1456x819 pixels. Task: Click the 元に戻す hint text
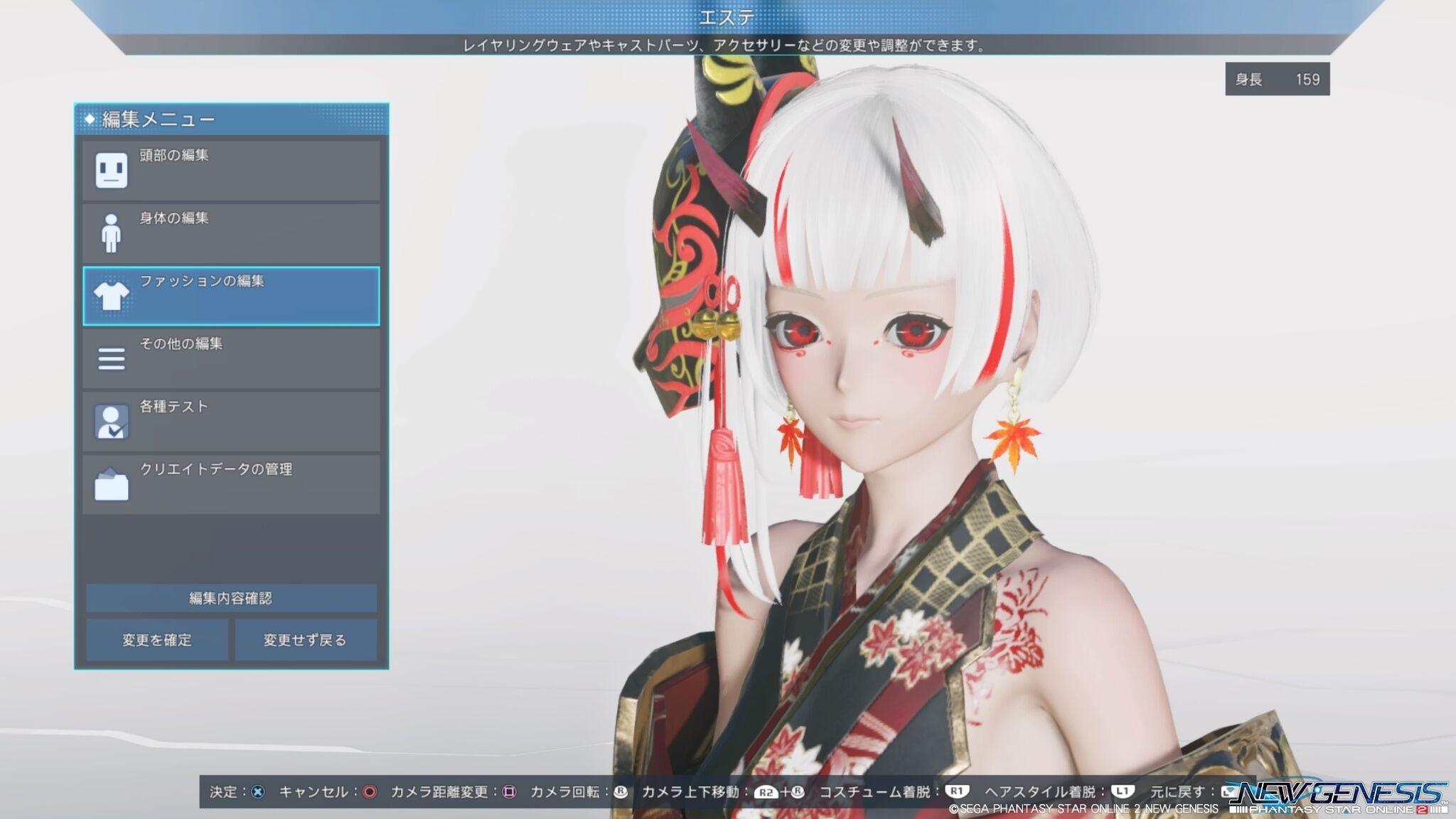pos(1177,792)
